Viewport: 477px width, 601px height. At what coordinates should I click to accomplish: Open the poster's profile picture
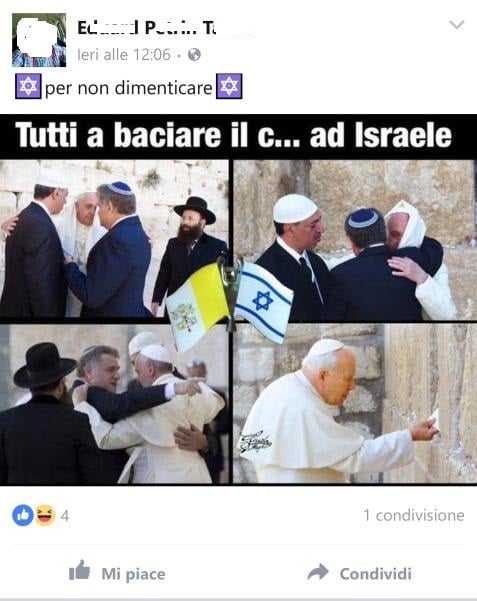39,40
